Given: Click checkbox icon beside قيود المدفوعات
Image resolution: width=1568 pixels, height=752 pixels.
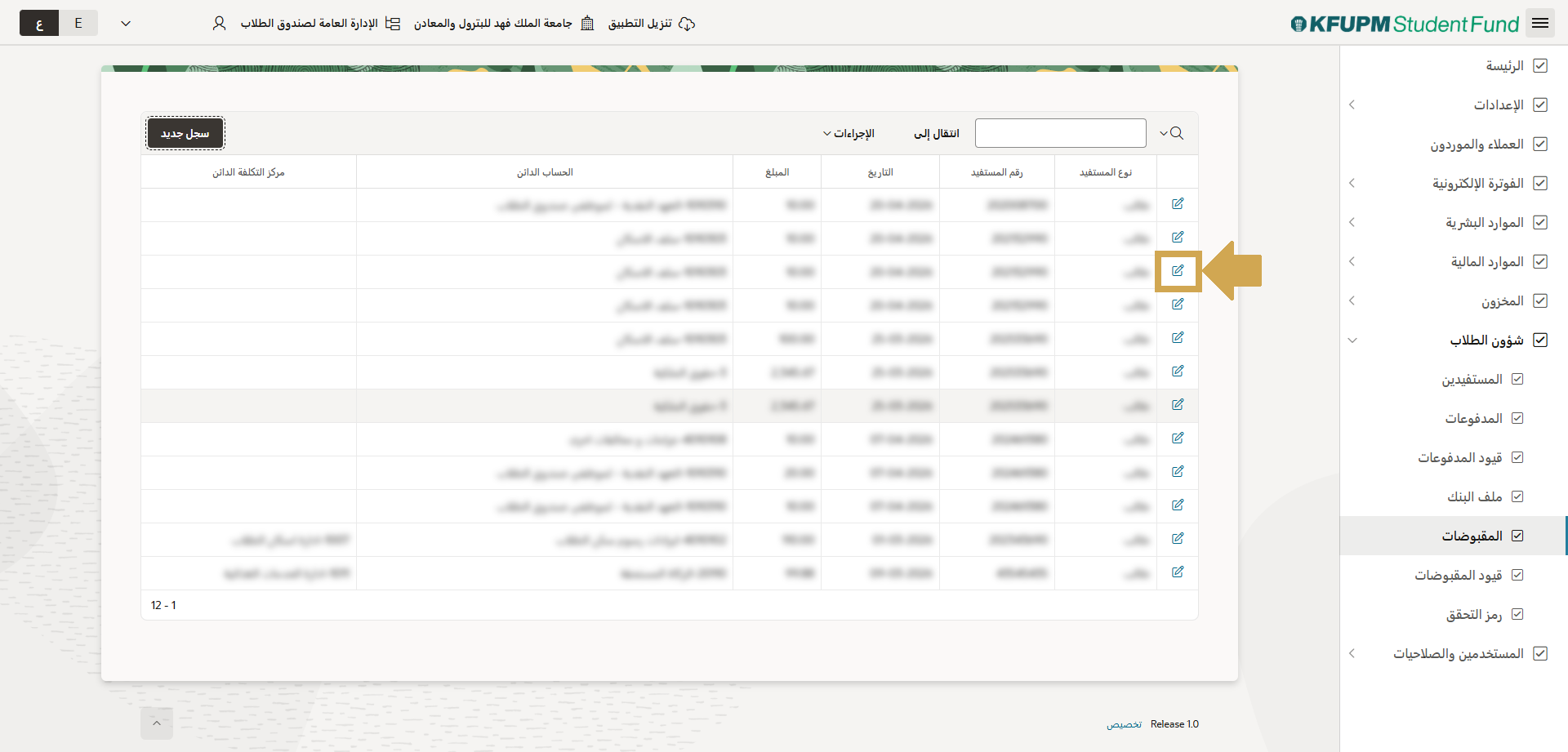Looking at the screenshot, I should click(x=1517, y=457).
